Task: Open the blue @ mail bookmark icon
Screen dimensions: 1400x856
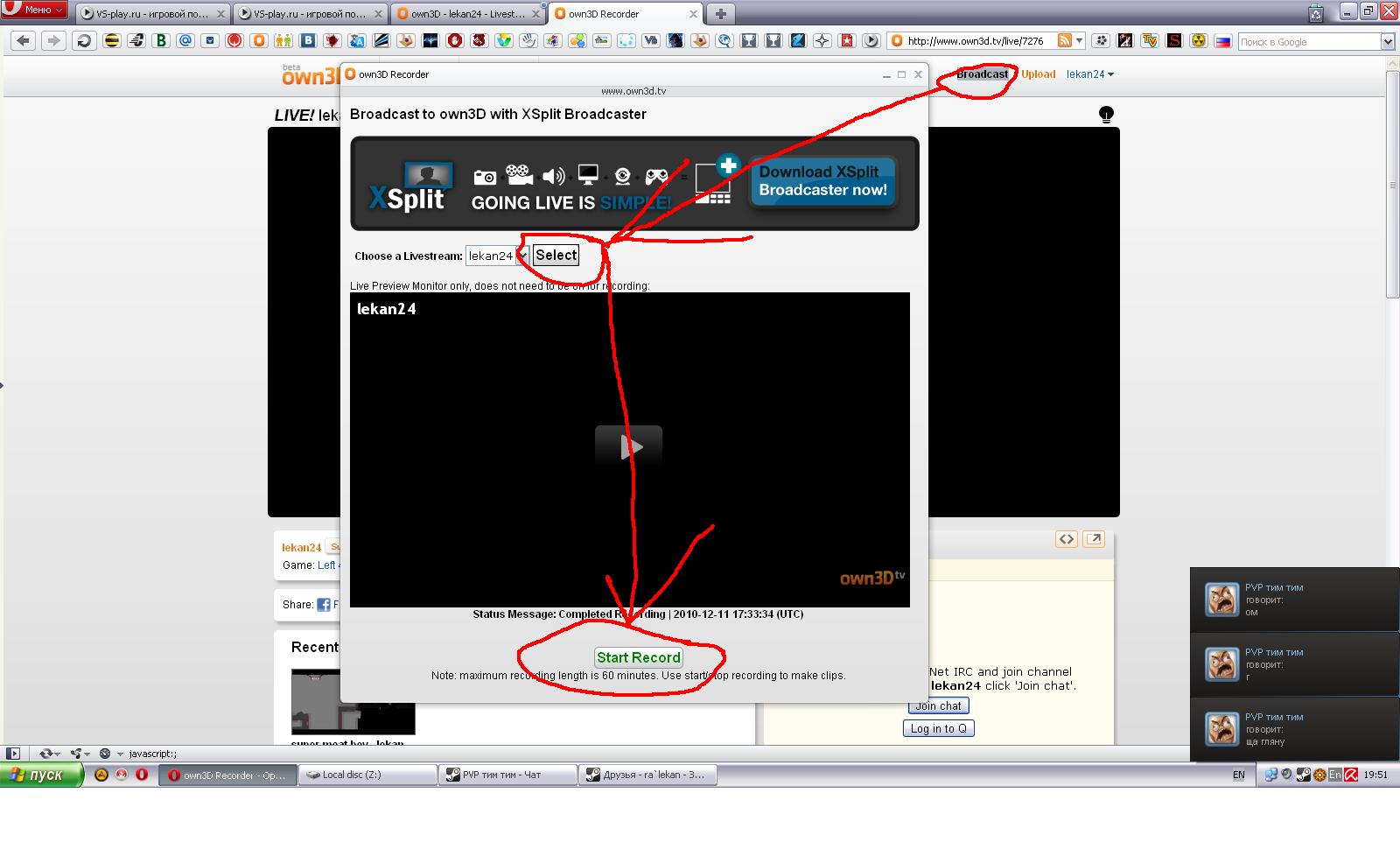Action: coord(185,40)
